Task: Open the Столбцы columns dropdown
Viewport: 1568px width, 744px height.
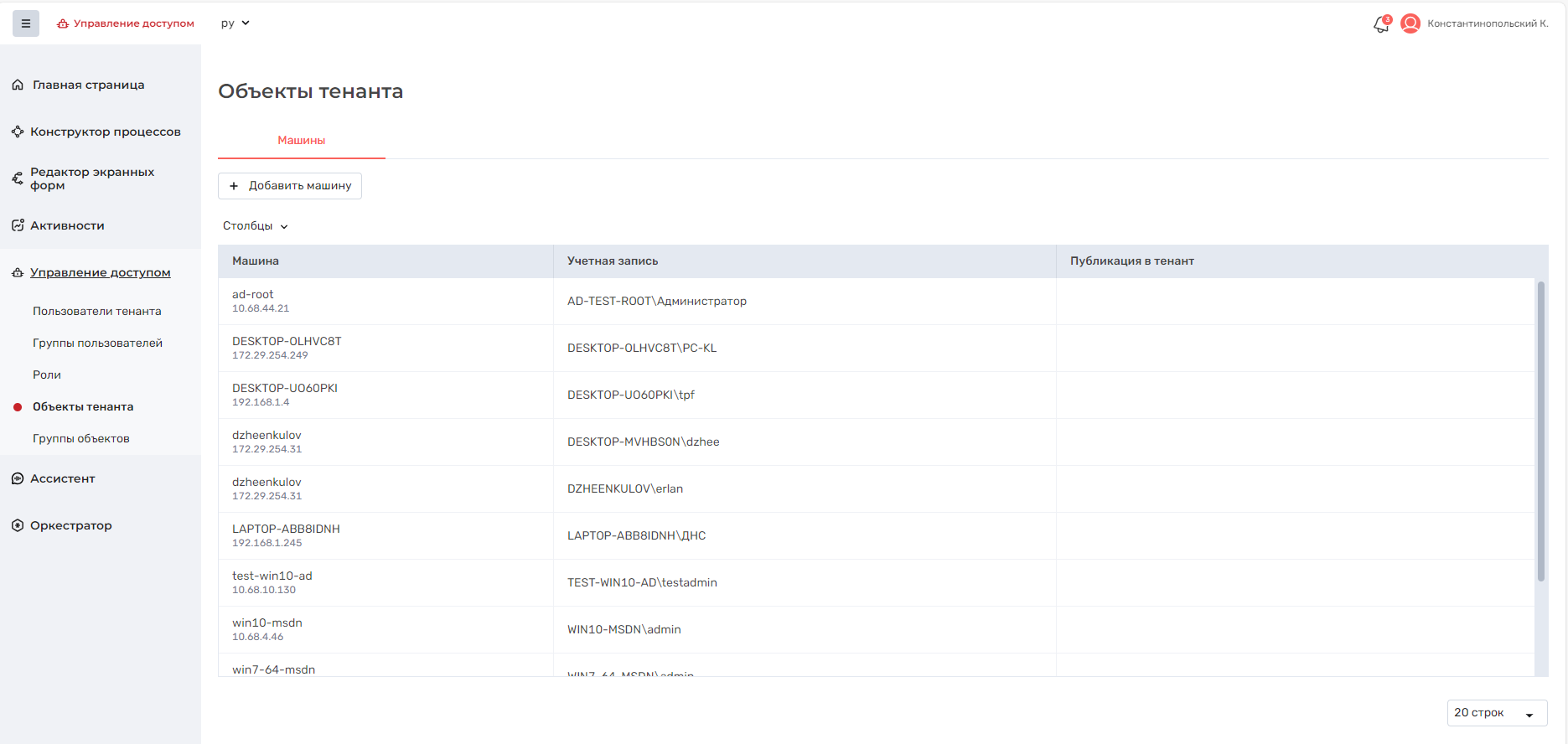Action: pos(255,226)
